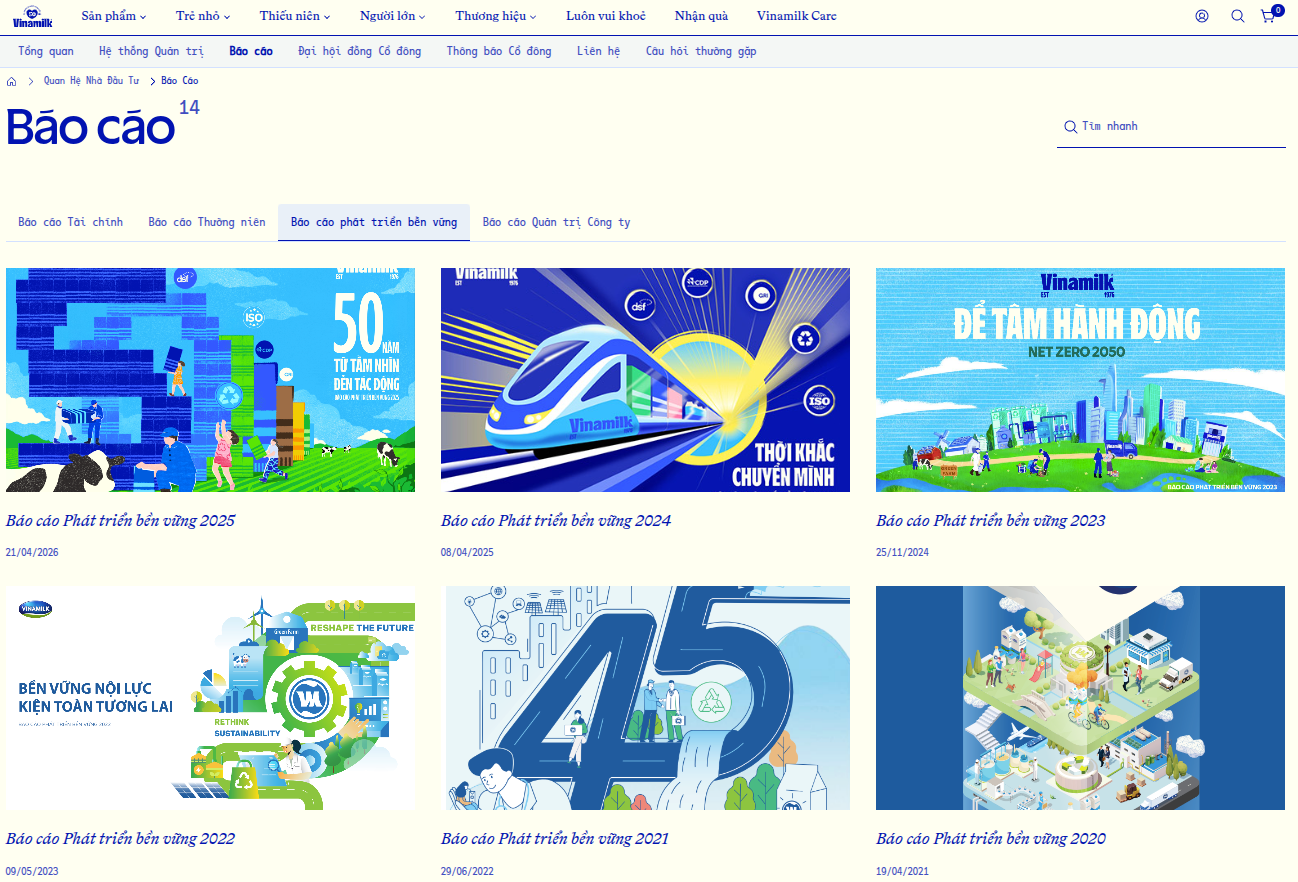
Task: Open the Luôn vui khoẻ menu item
Action: [606, 16]
